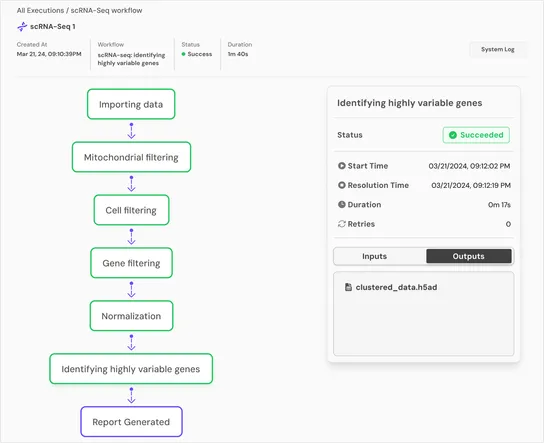
Task: Click the Retries refresh icon
Action: pyautogui.click(x=342, y=224)
